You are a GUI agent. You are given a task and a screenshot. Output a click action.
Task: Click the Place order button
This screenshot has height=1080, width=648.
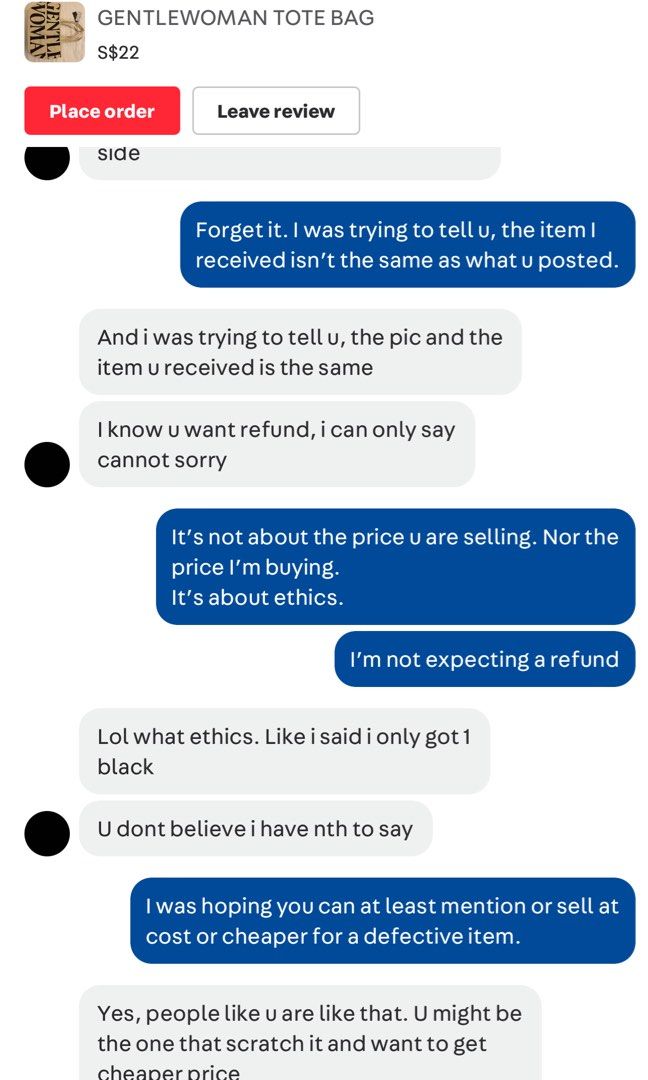click(x=102, y=111)
